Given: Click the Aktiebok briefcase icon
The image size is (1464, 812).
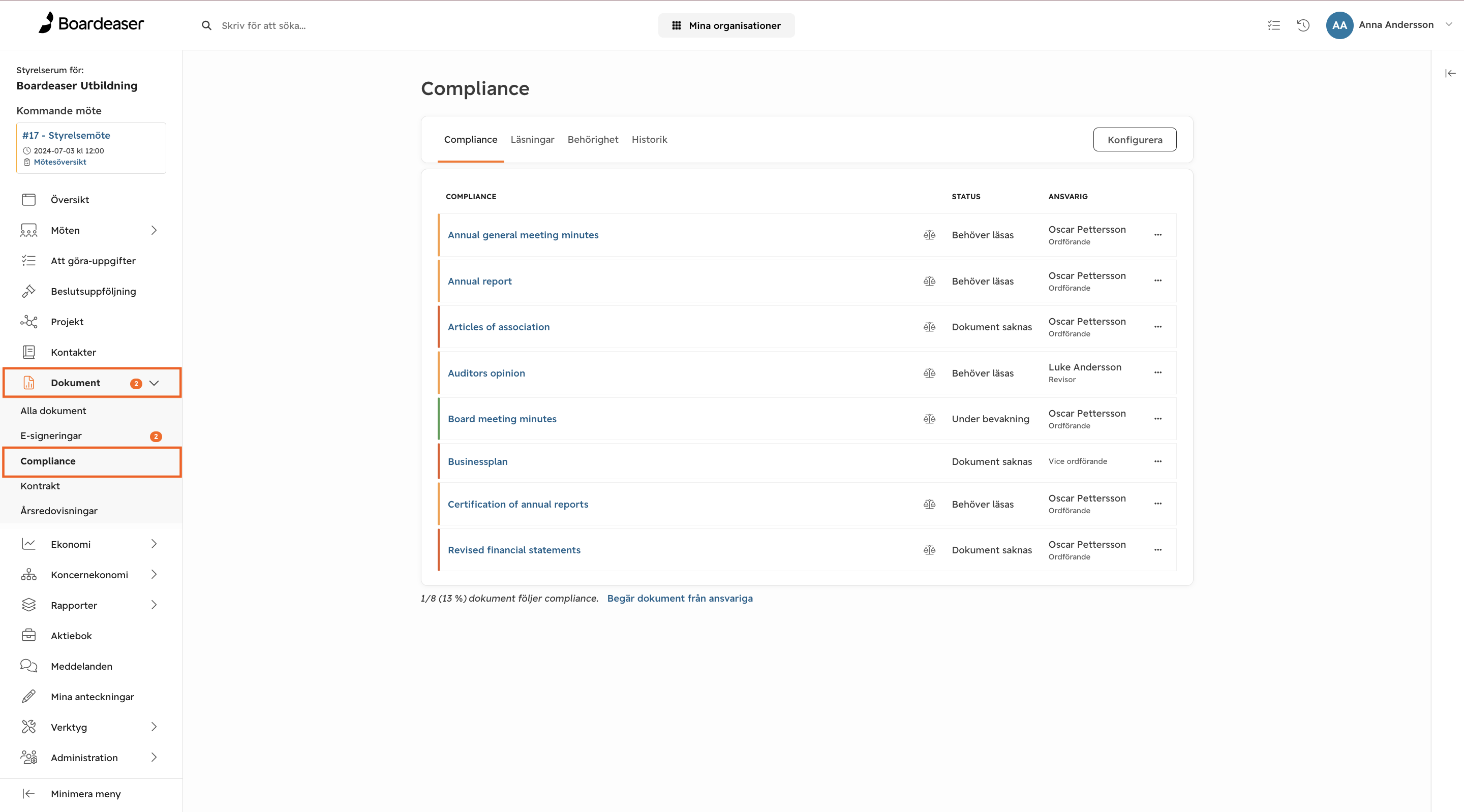Looking at the screenshot, I should (28, 635).
